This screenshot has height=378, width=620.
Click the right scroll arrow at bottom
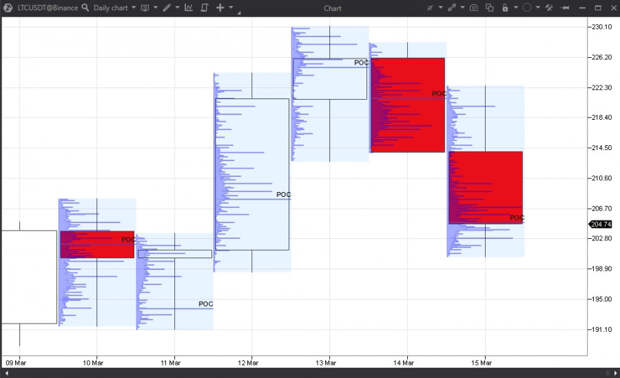pos(615,373)
